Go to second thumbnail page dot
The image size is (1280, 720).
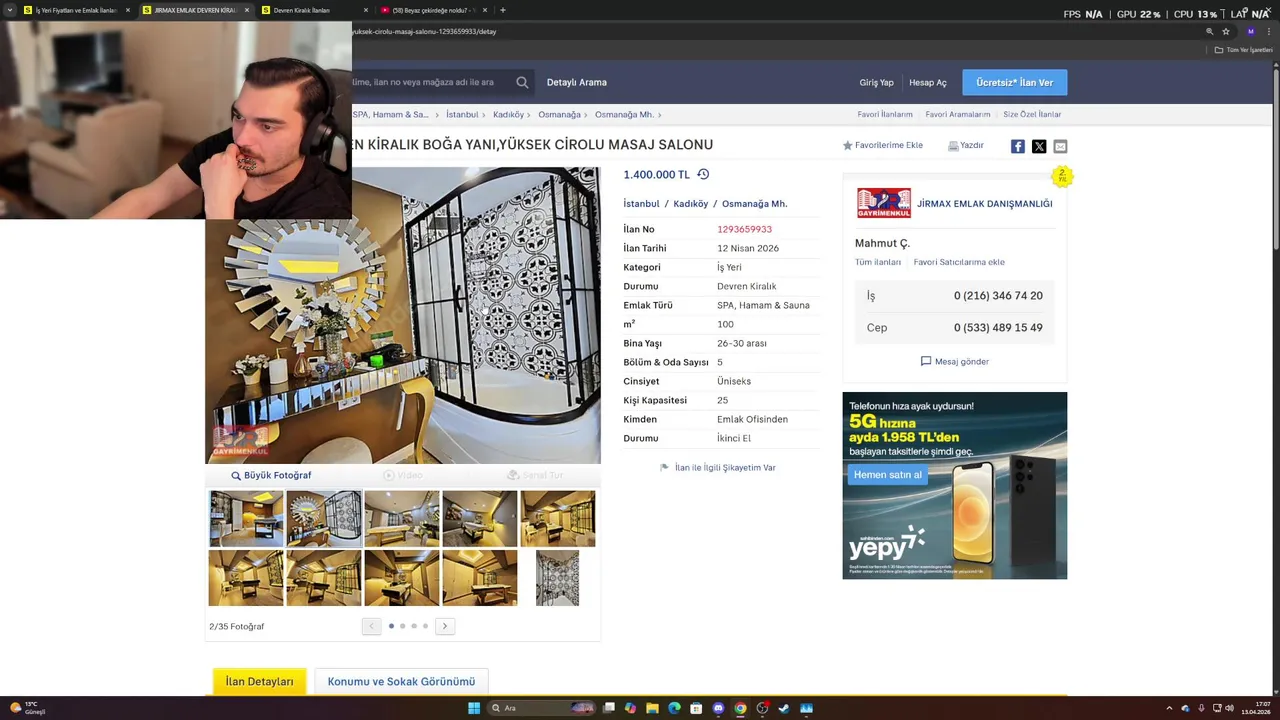point(402,626)
